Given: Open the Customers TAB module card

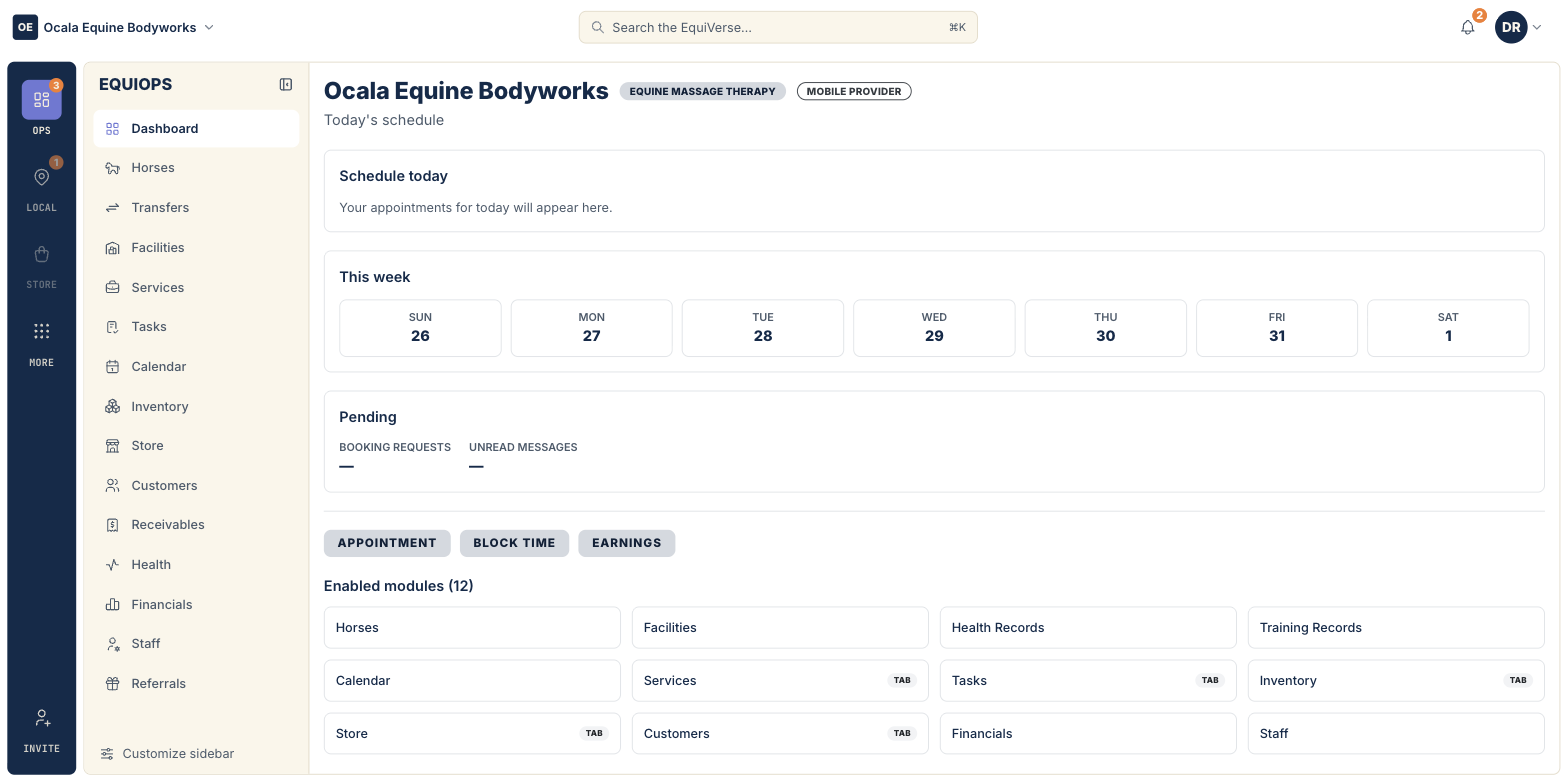Looking at the screenshot, I should point(780,734).
